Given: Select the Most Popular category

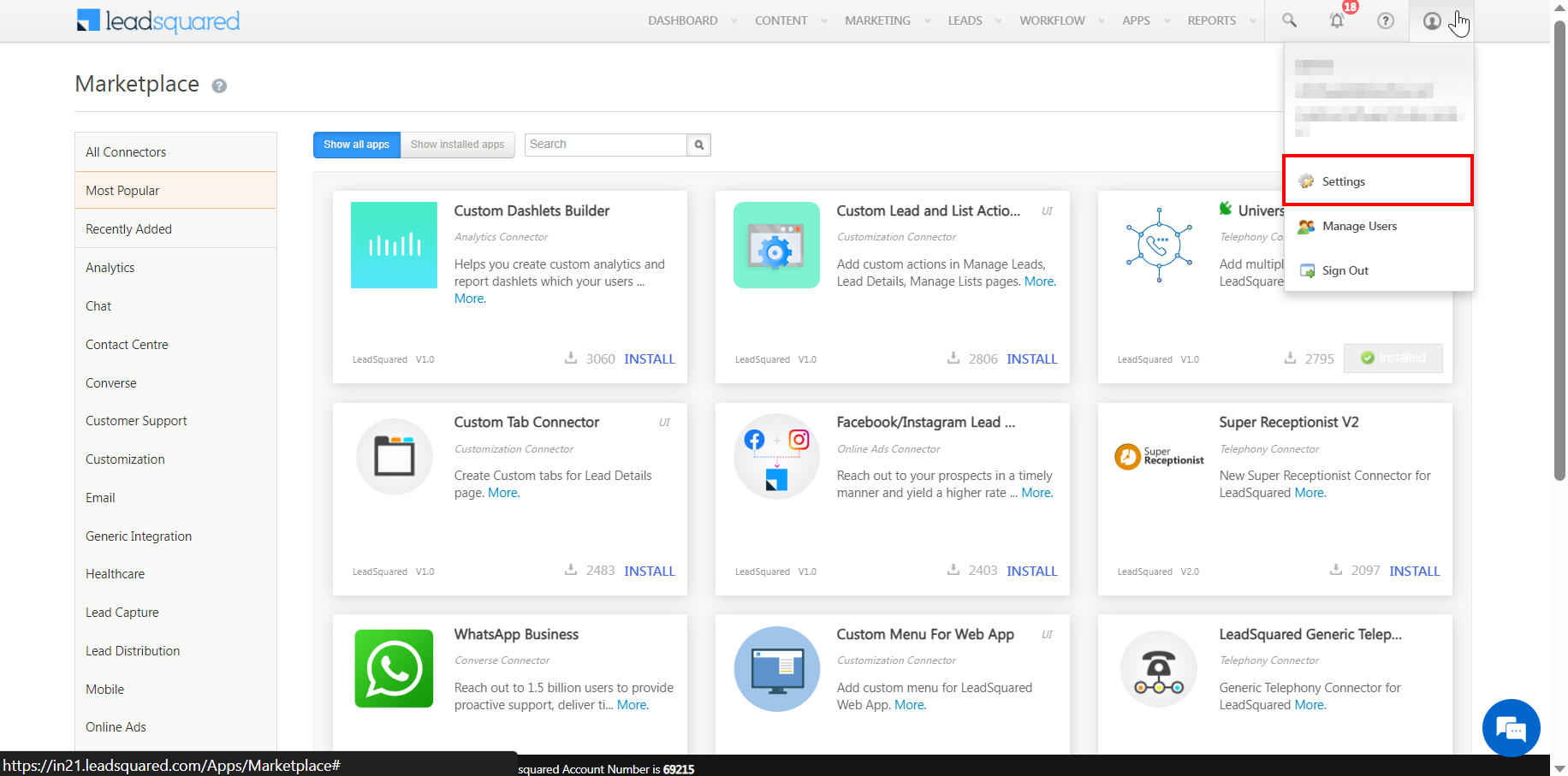Looking at the screenshot, I should pos(175,191).
